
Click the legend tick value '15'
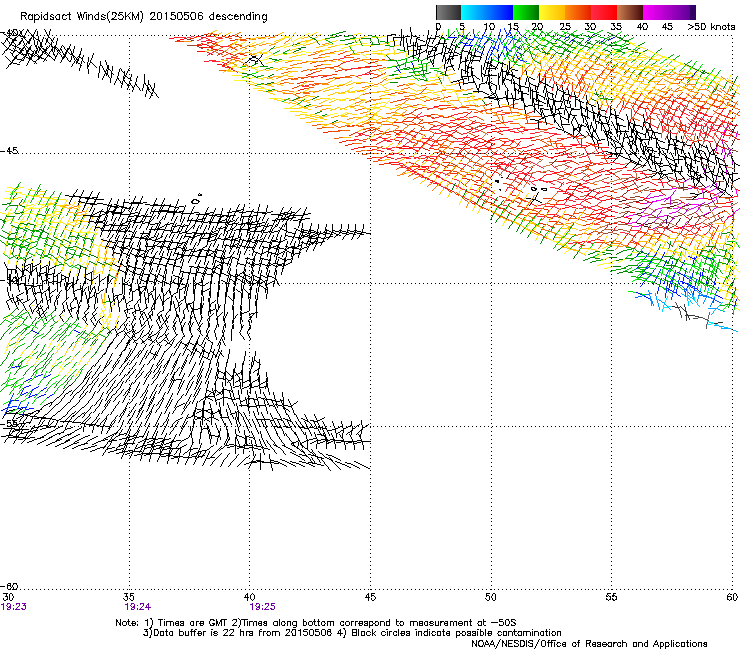click(513, 27)
